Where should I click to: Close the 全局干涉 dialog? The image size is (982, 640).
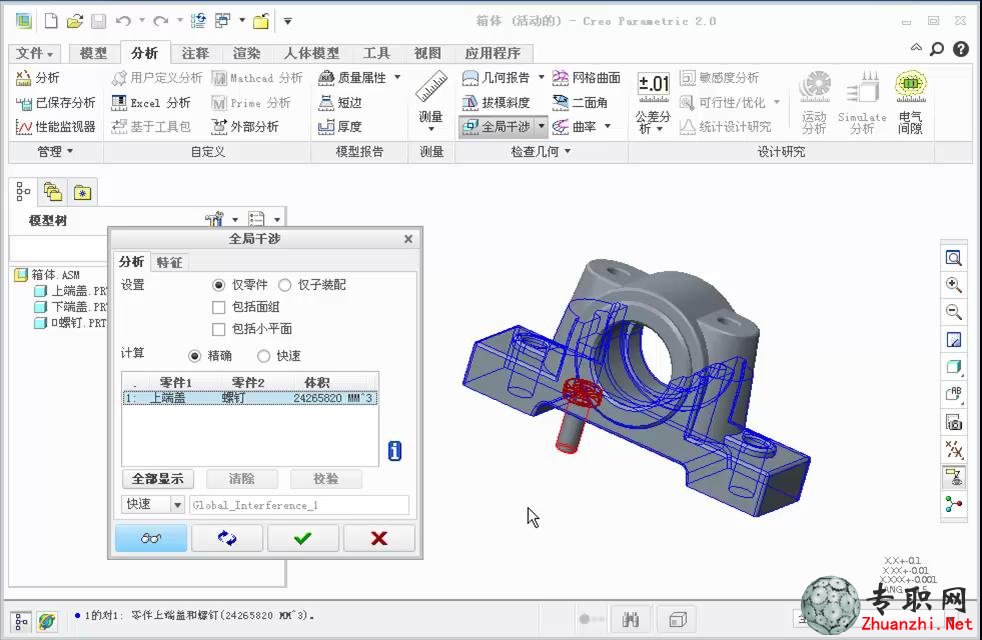(408, 239)
